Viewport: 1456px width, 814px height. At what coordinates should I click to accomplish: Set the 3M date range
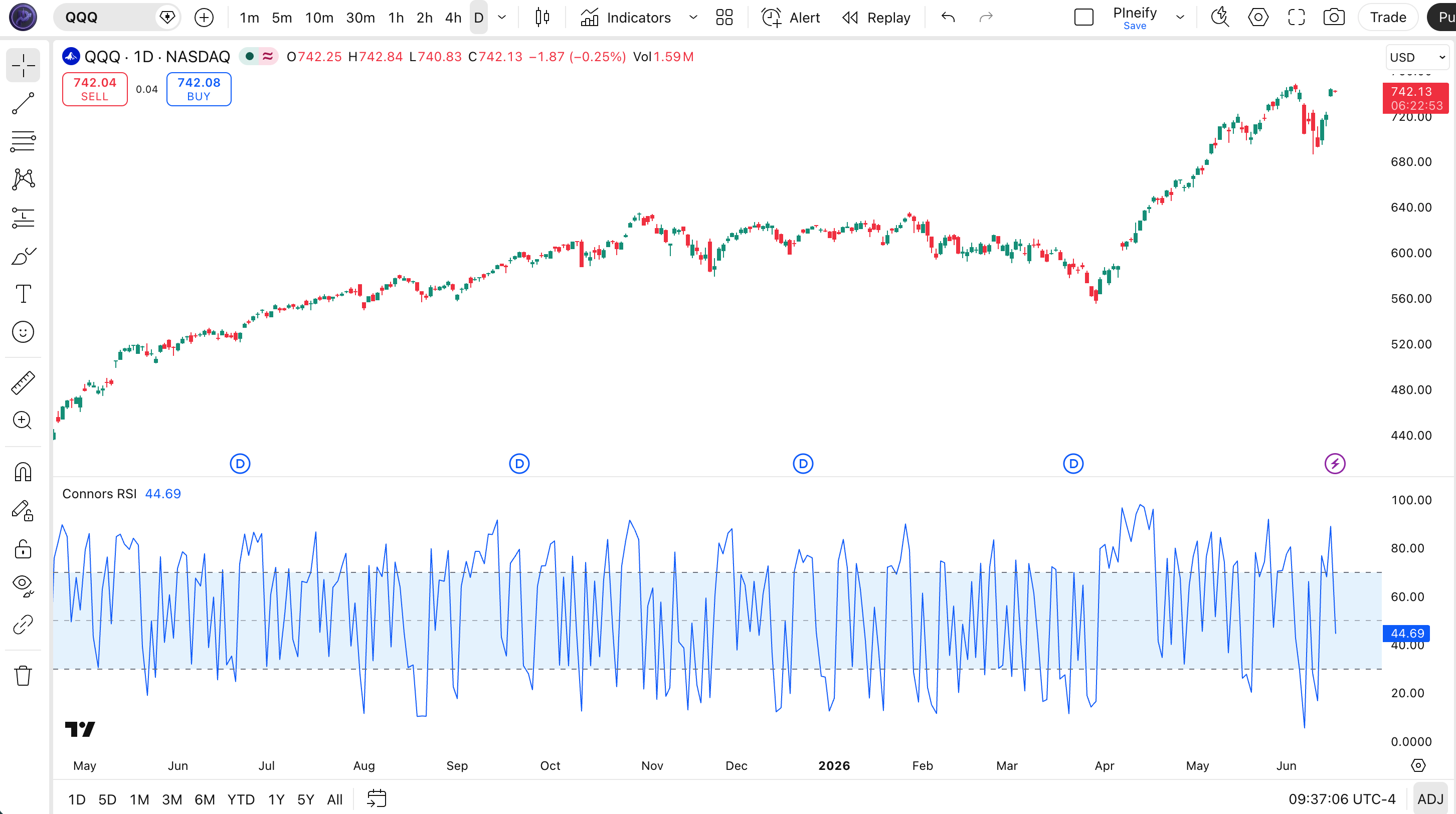(172, 799)
